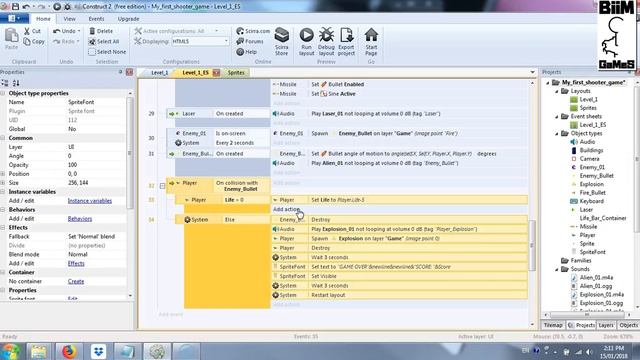Collapse My_first_shooter_game project root
This screenshot has height=360, width=640.
548,83
